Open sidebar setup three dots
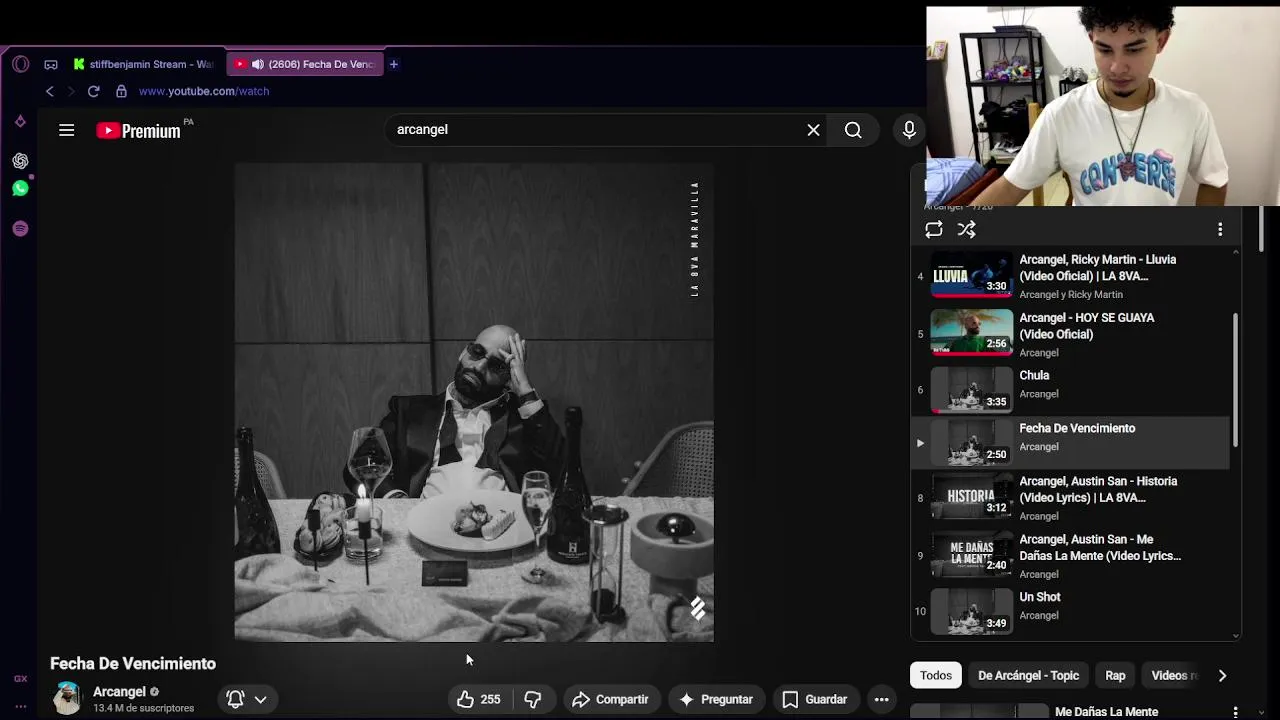The image size is (1280, 720). pos(20,706)
